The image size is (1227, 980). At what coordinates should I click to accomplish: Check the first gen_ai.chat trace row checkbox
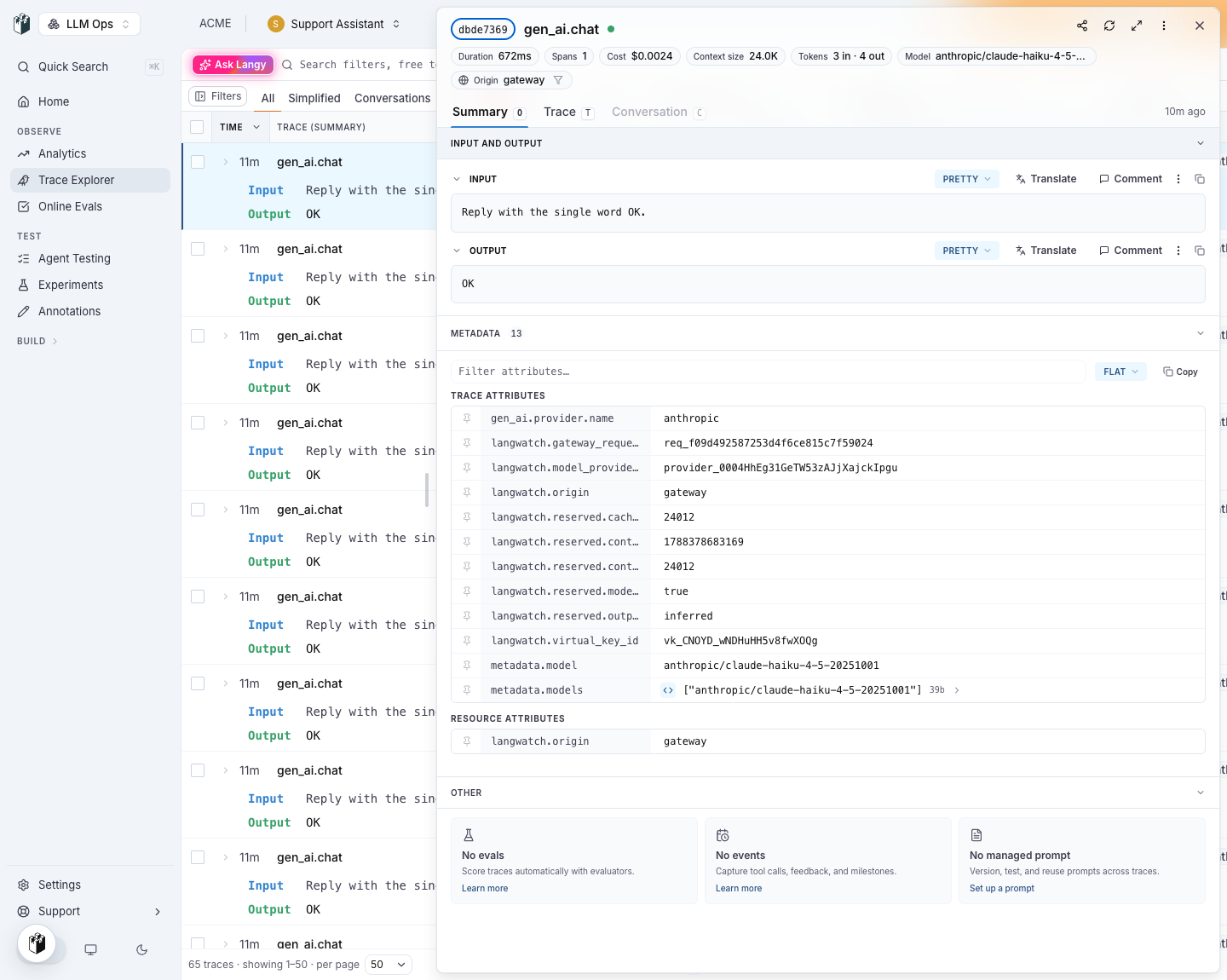(x=198, y=162)
